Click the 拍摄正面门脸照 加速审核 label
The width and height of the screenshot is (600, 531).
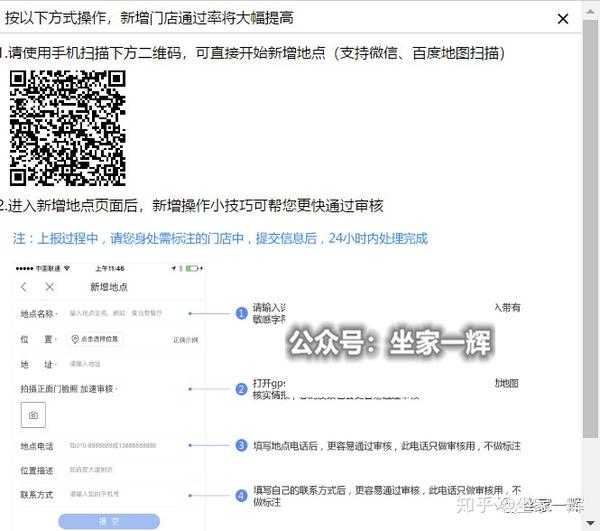tap(67, 389)
